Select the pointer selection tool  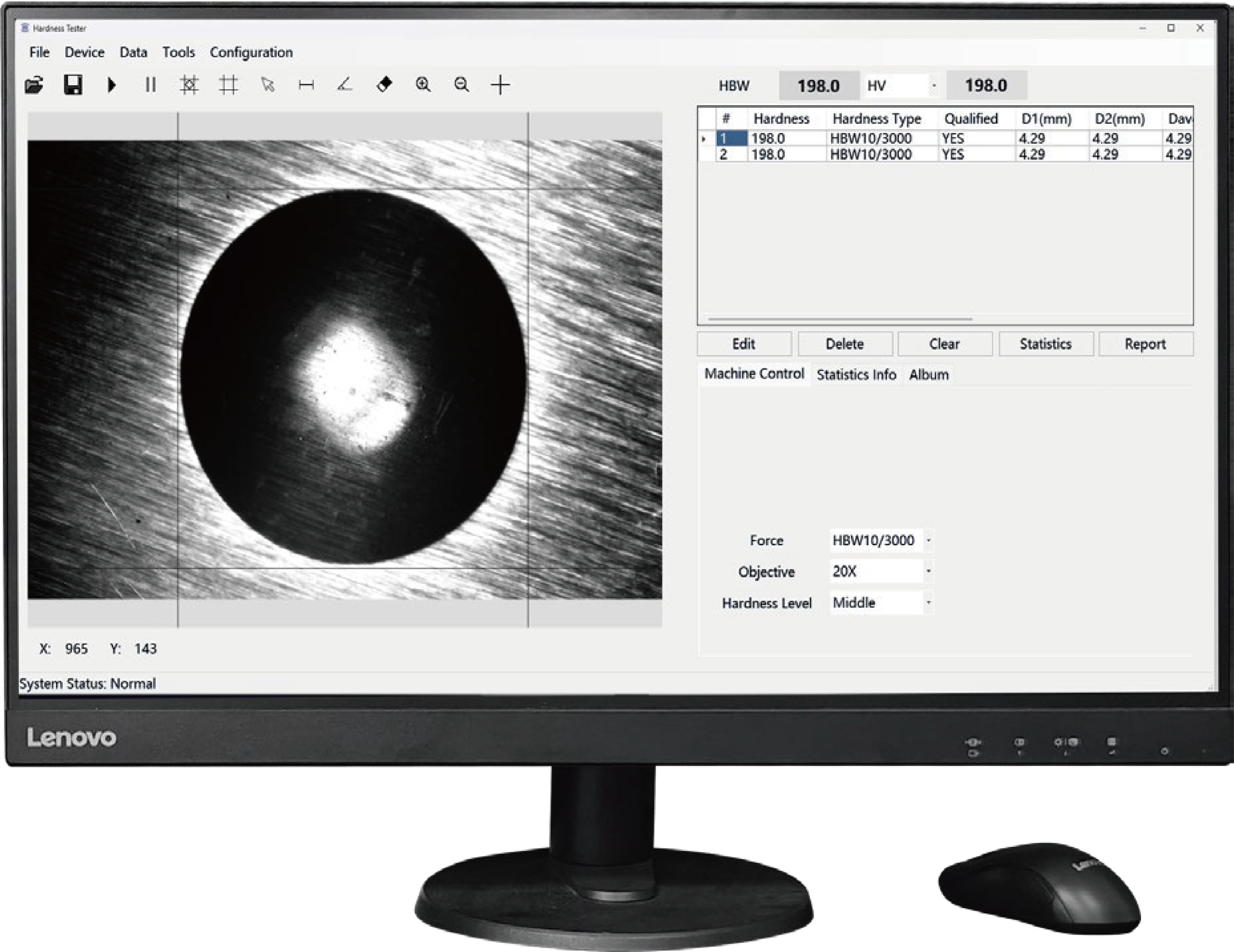coord(268,85)
